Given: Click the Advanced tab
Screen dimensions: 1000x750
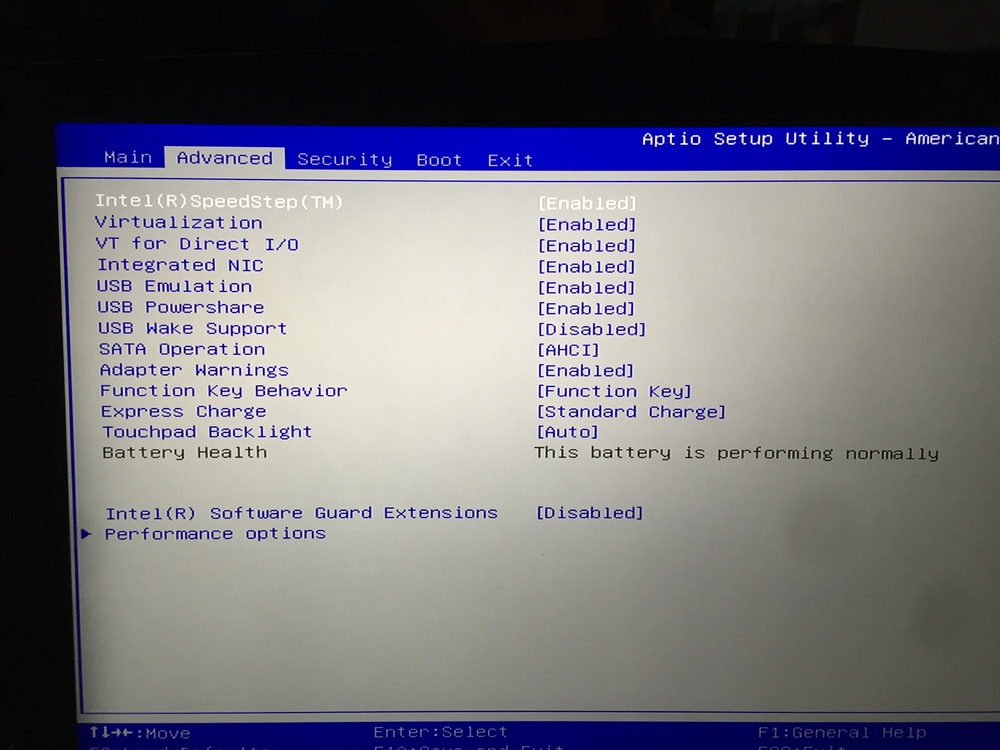Looking at the screenshot, I should pos(224,158).
